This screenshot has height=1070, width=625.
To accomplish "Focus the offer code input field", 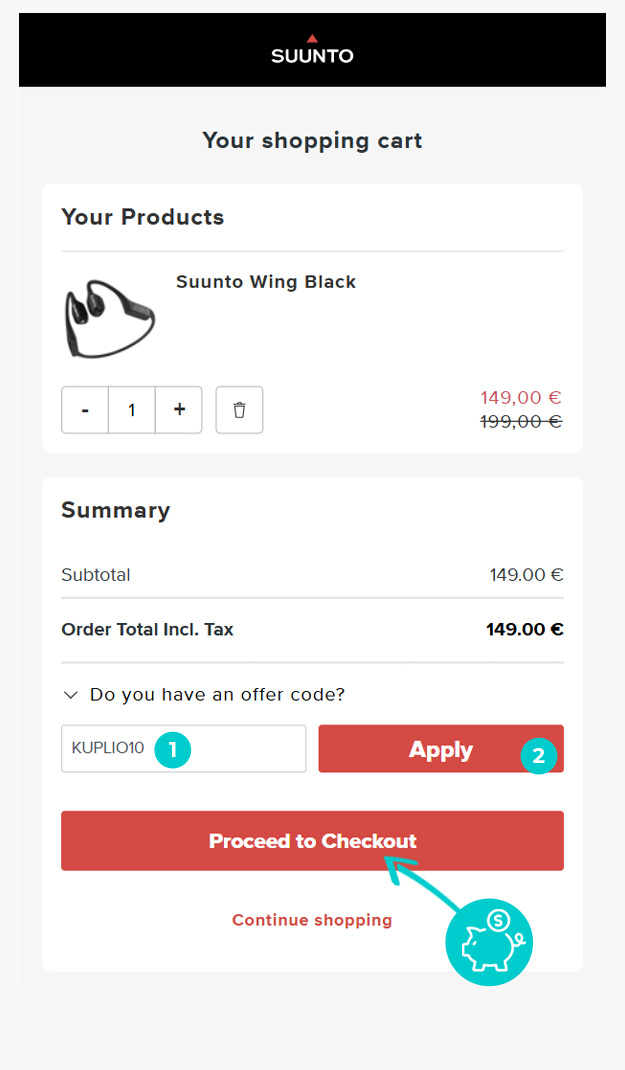I will (110, 749).
